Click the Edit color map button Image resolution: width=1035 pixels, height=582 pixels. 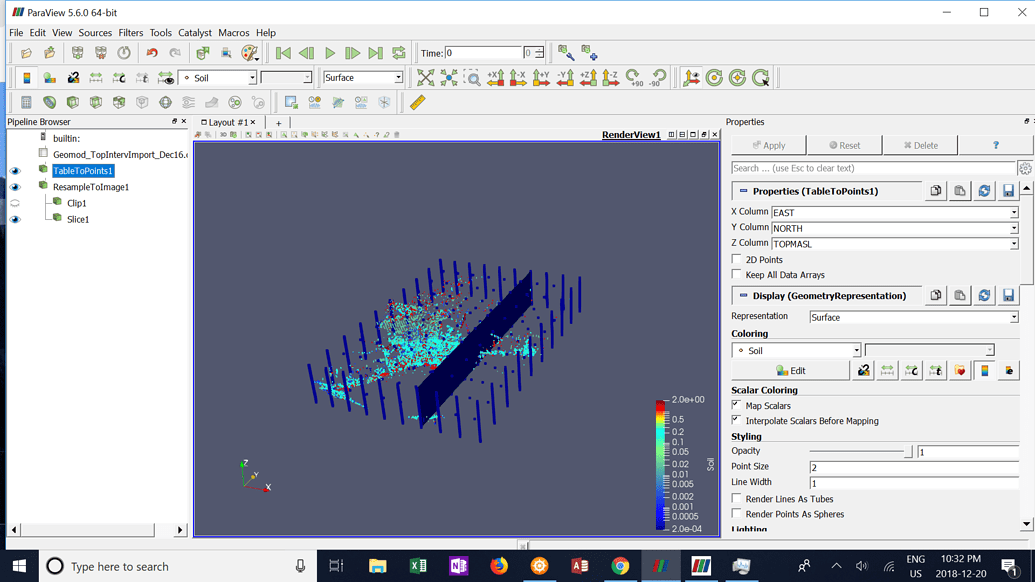(x=790, y=371)
